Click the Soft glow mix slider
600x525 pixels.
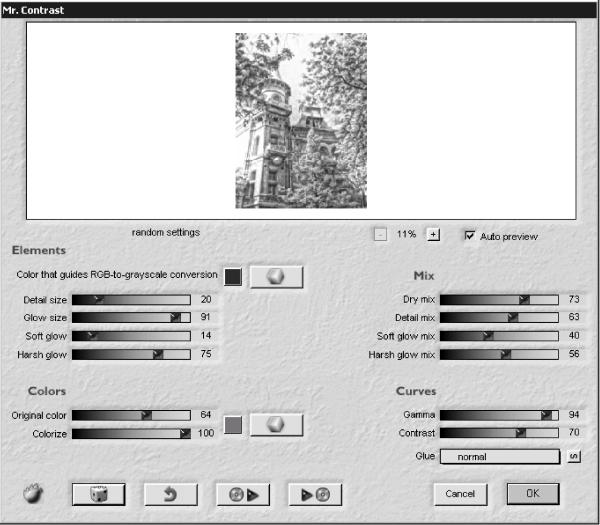499,336
